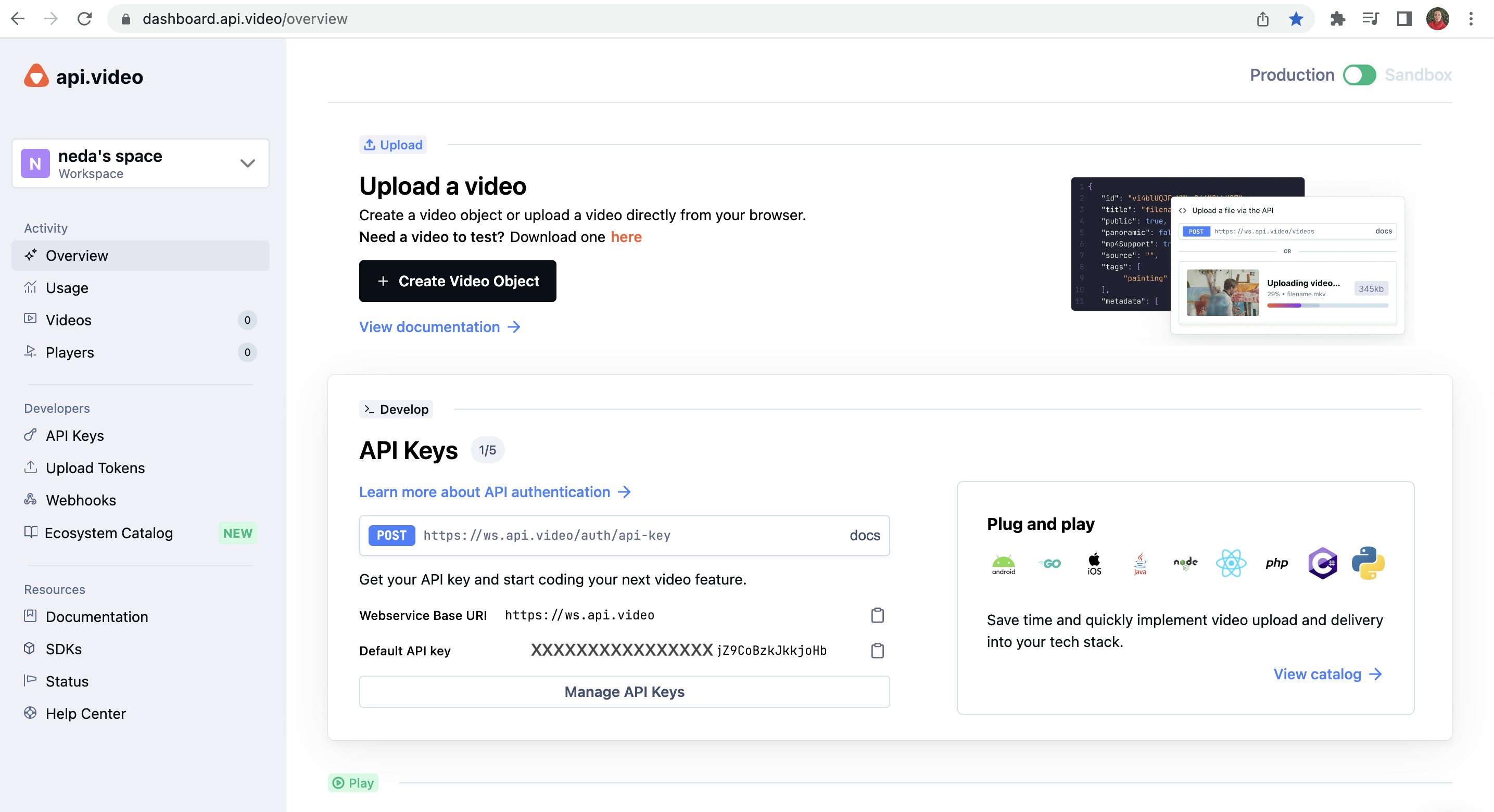Click the orange 'here' test video link
1494x812 pixels.
626,237
